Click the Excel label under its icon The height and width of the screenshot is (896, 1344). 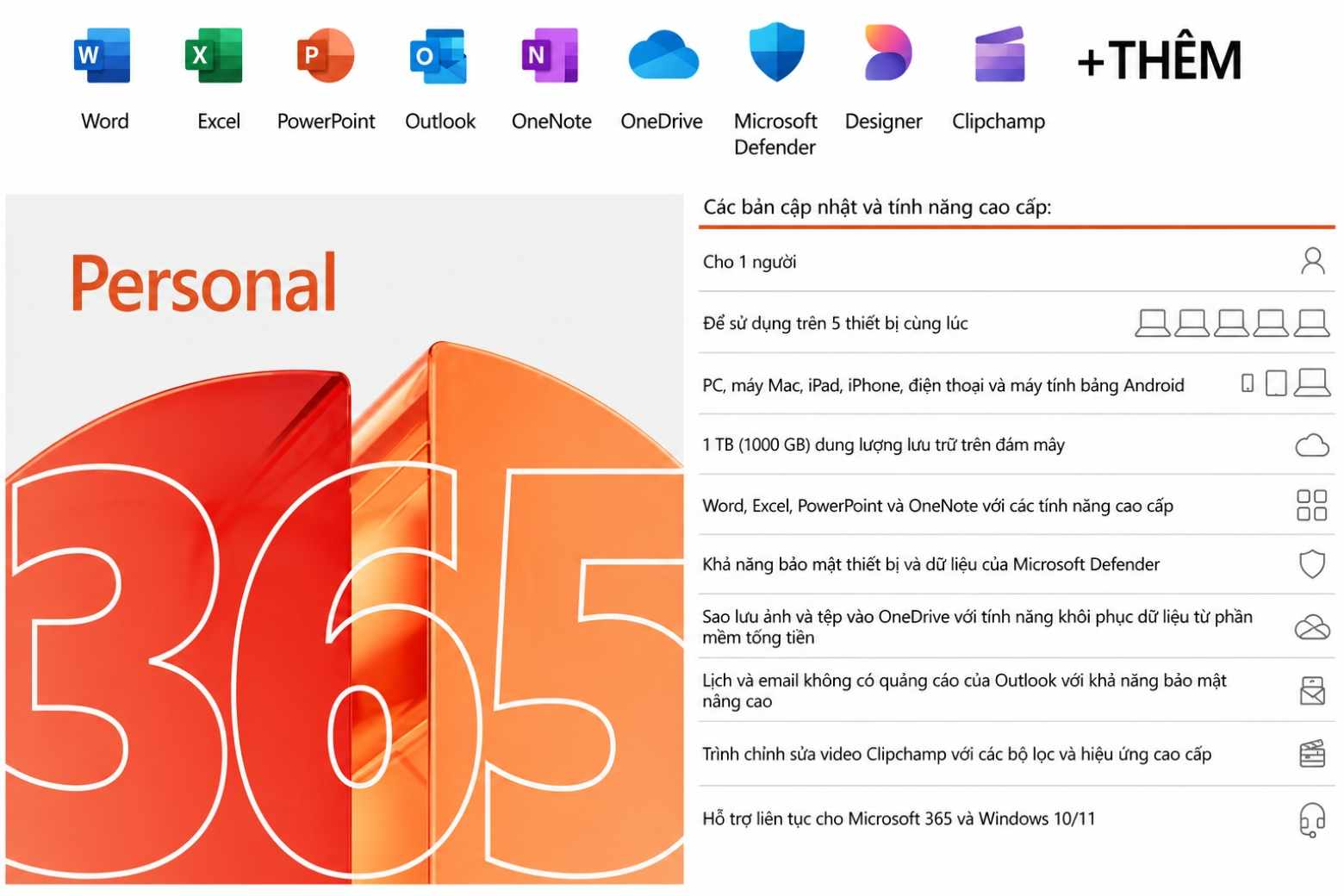pos(218,121)
